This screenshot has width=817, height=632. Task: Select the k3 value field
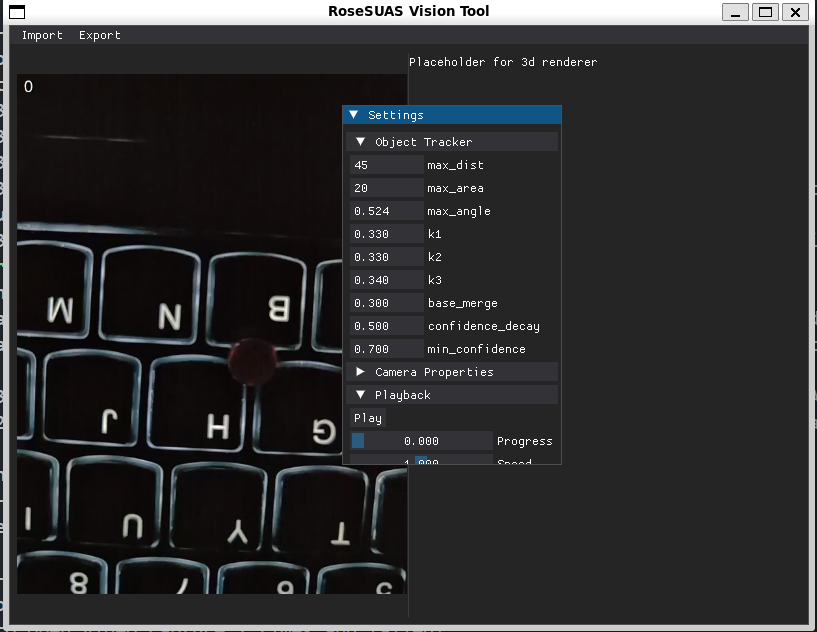click(387, 280)
